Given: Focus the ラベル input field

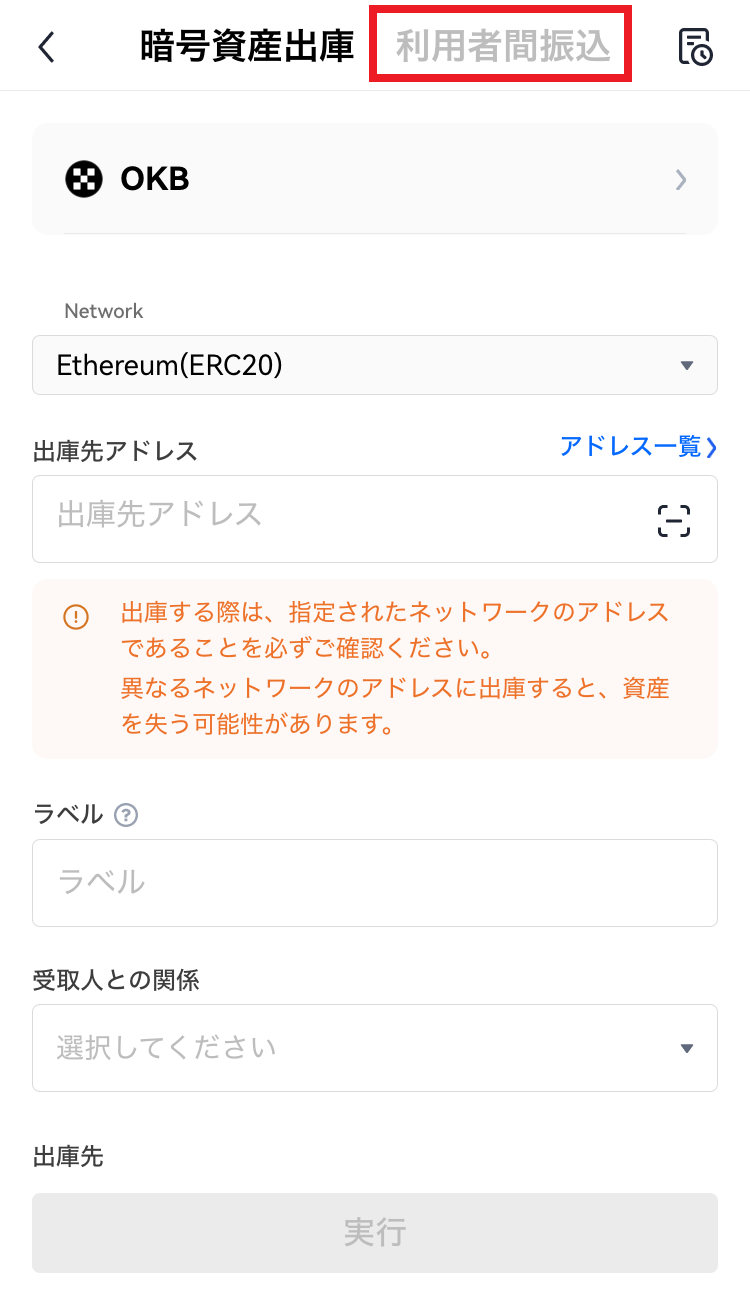Looking at the screenshot, I should click(x=375, y=883).
